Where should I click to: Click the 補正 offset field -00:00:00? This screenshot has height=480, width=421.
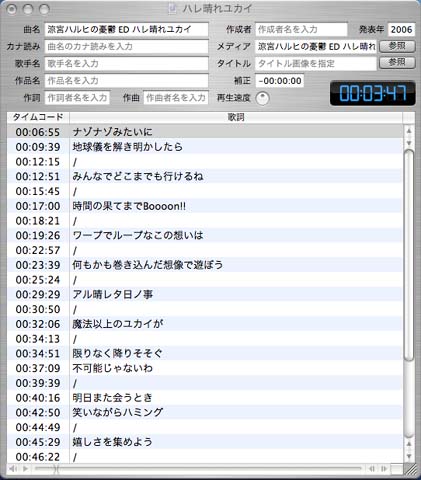click(x=280, y=81)
